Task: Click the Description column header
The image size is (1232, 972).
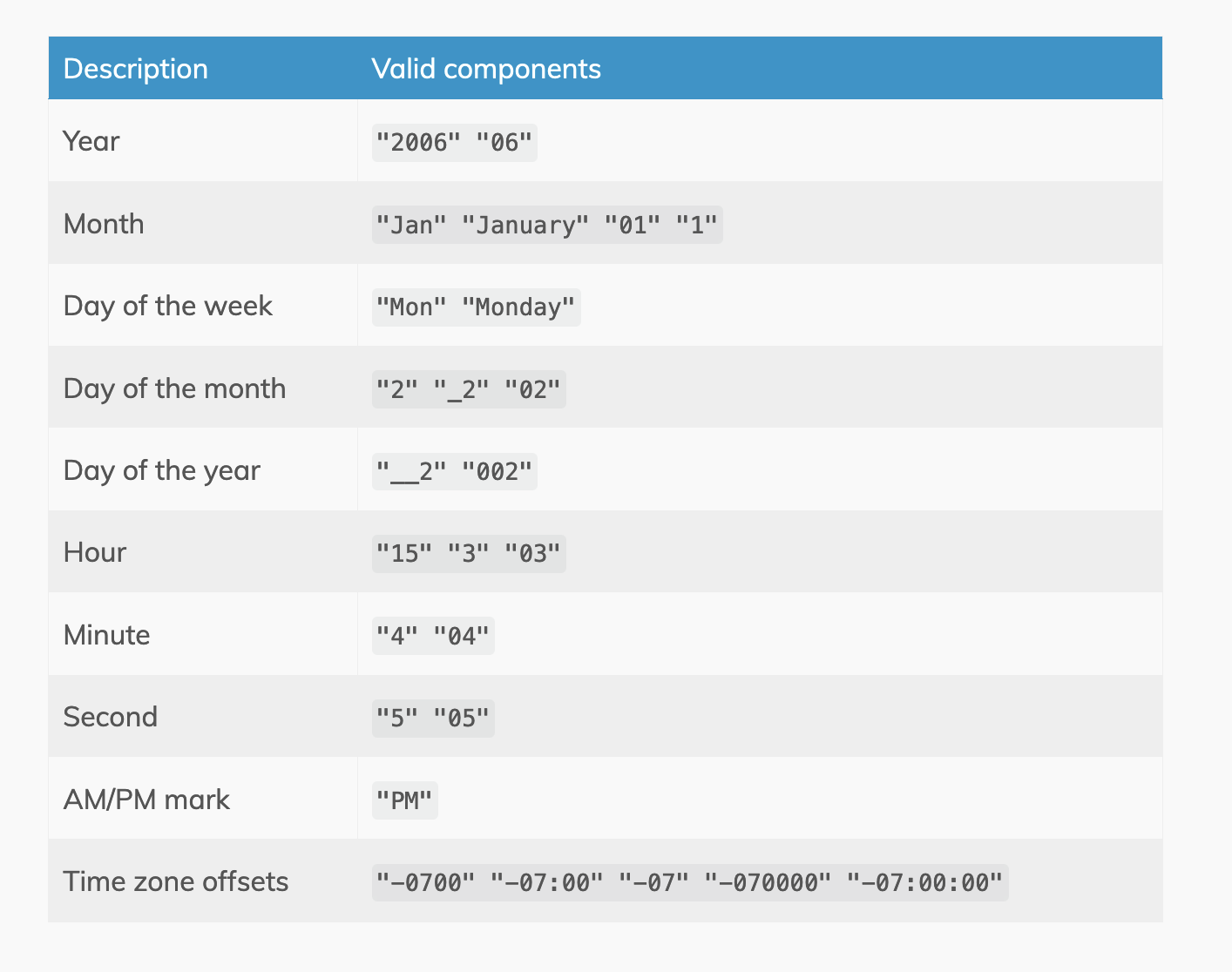Action: coord(136,69)
